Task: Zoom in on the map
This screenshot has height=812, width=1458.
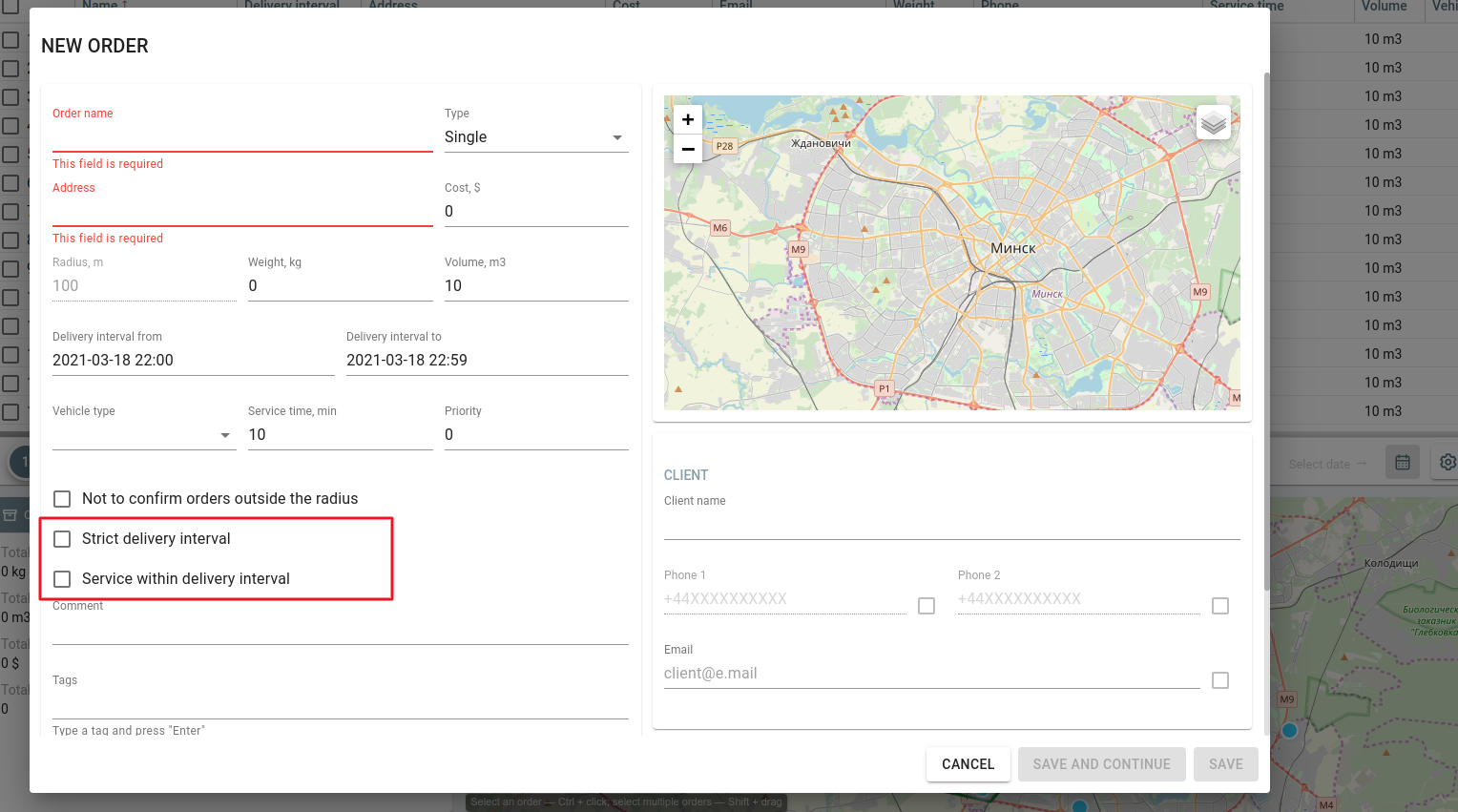Action: point(688,119)
